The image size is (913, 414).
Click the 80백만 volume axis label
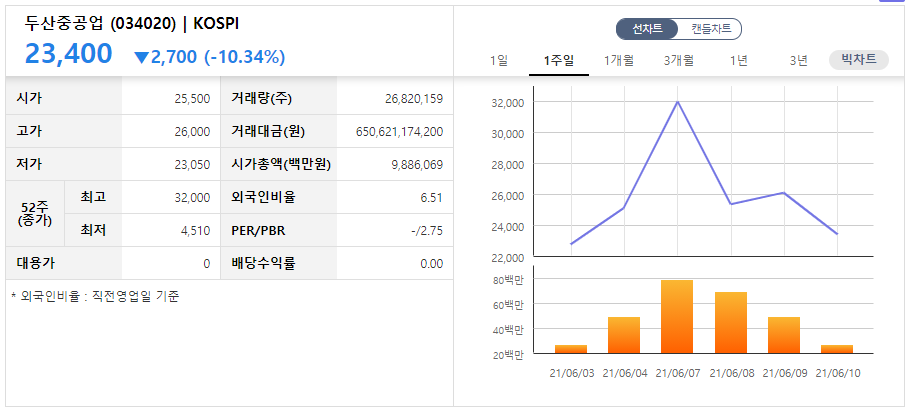pos(508,280)
